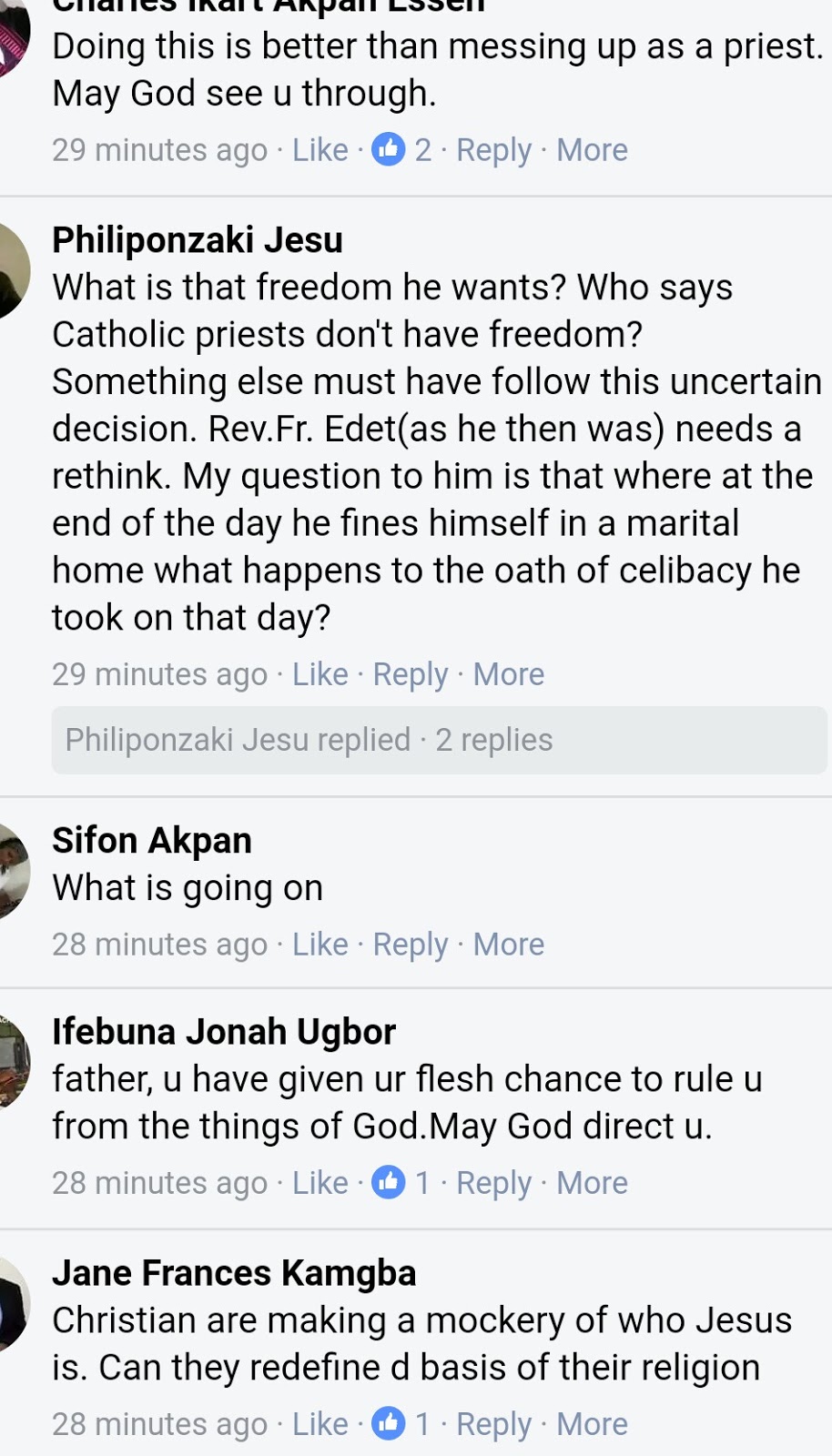Open Sifon Akpan's profile picture
Image resolution: width=832 pixels, height=1456 pixels.
[x=13, y=871]
